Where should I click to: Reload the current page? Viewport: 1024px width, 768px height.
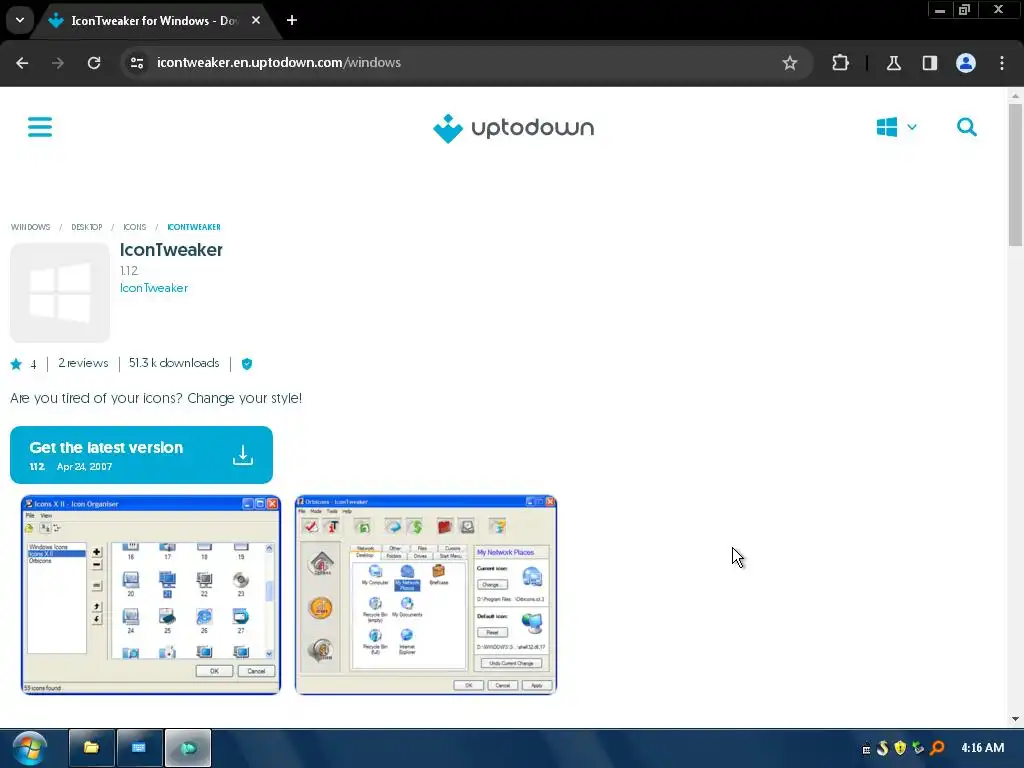pyautogui.click(x=94, y=63)
